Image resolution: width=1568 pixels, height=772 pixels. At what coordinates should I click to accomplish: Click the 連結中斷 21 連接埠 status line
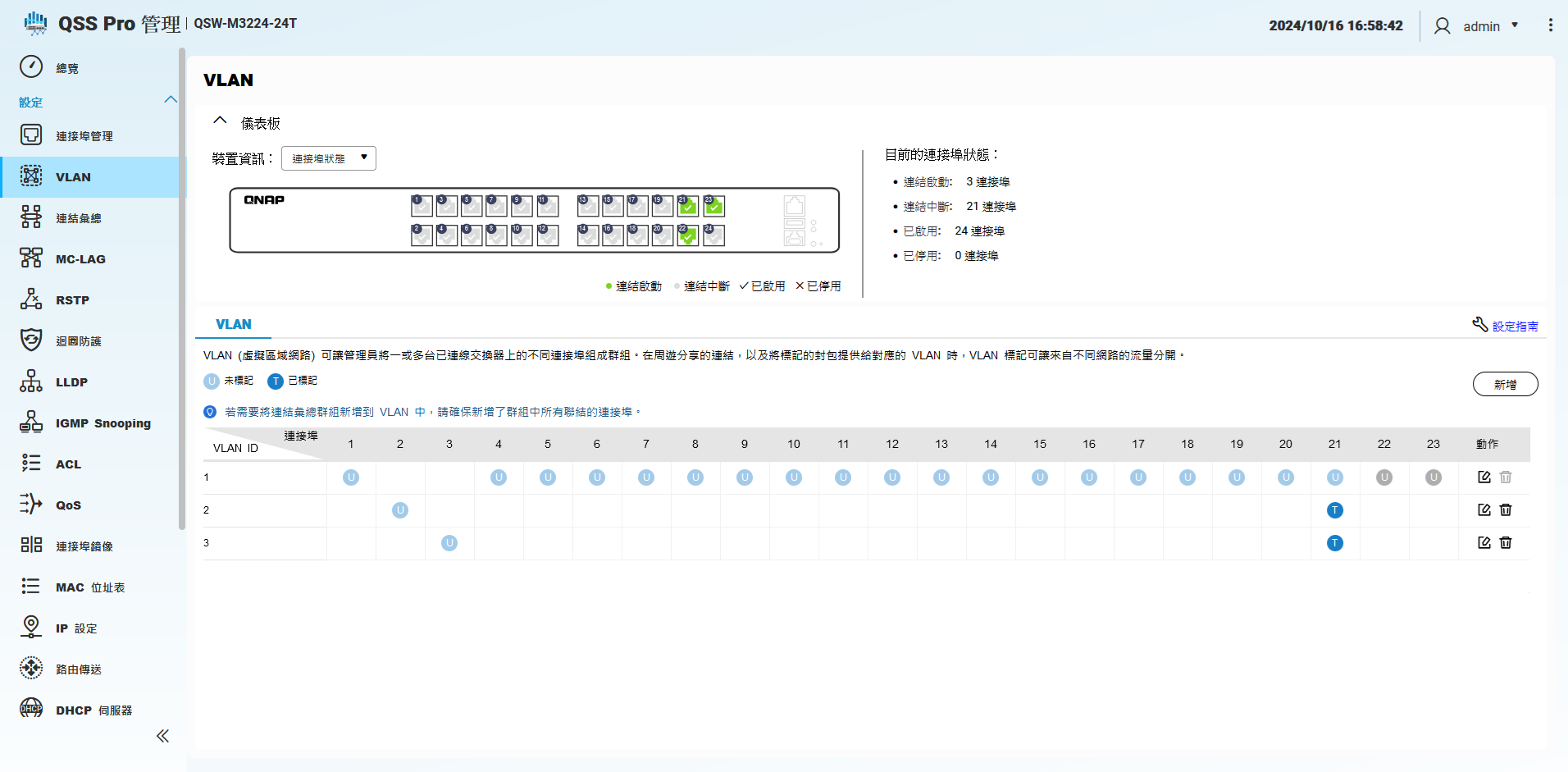(x=959, y=207)
